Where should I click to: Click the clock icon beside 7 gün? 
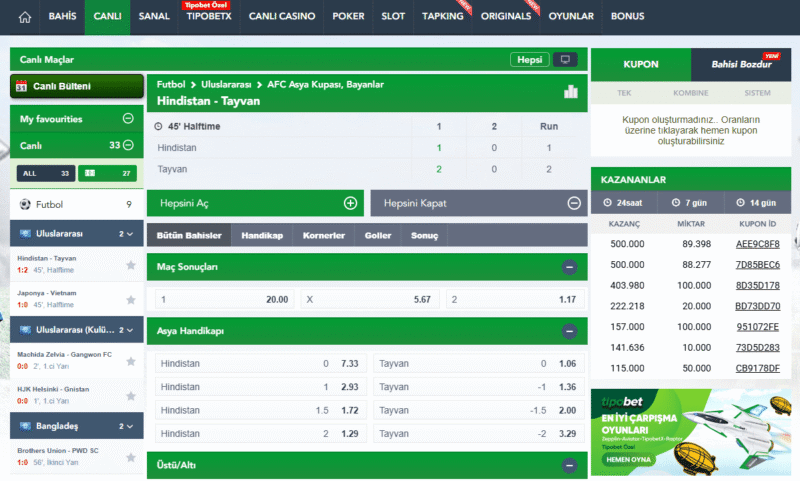point(676,203)
